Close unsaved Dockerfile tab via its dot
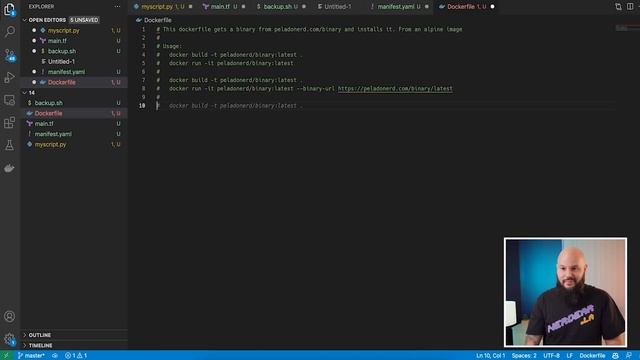 point(492,7)
